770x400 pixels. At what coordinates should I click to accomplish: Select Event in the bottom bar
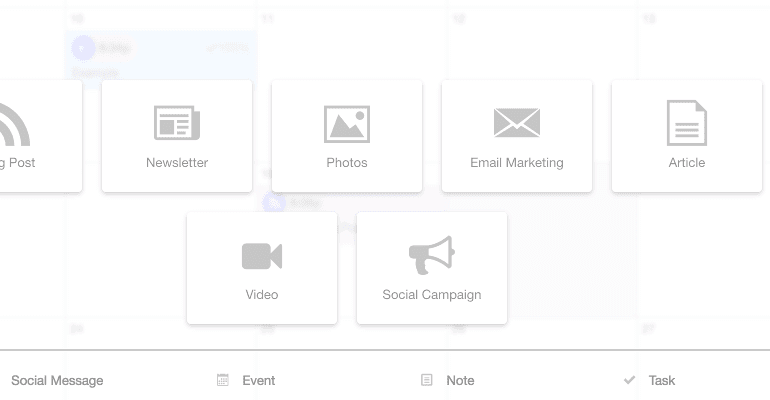coord(258,380)
